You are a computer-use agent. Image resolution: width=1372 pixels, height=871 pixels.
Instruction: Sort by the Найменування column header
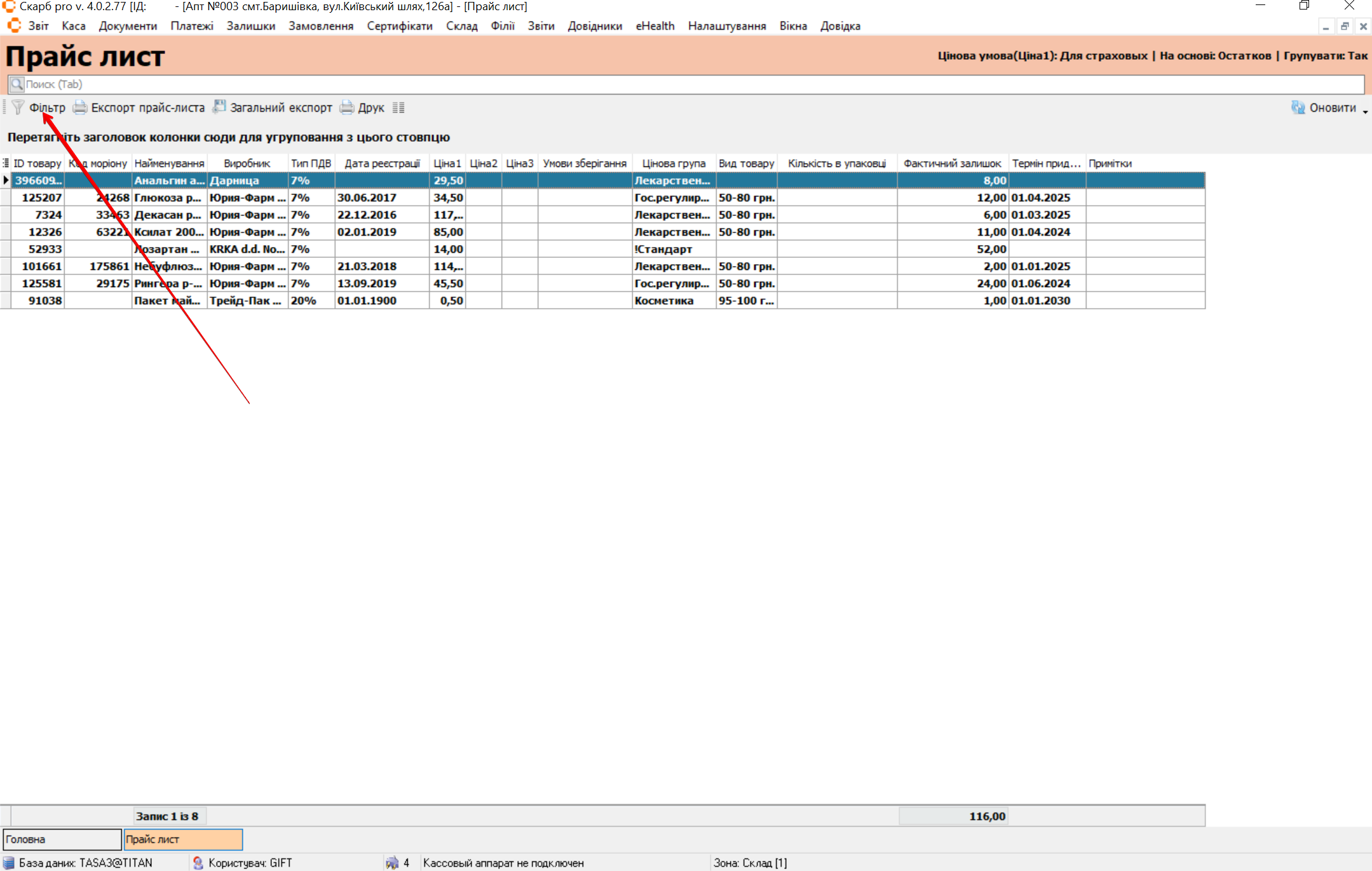pyautogui.click(x=169, y=163)
